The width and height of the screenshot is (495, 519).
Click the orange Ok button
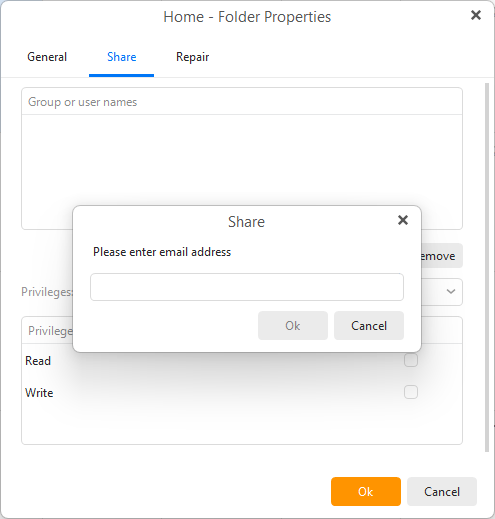(x=366, y=491)
